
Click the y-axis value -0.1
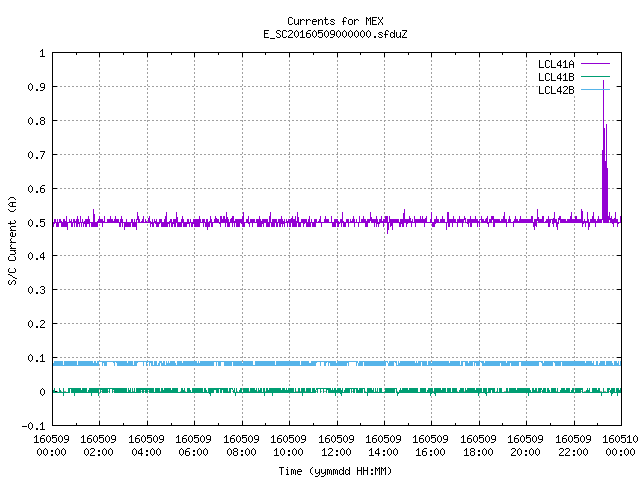(33, 426)
